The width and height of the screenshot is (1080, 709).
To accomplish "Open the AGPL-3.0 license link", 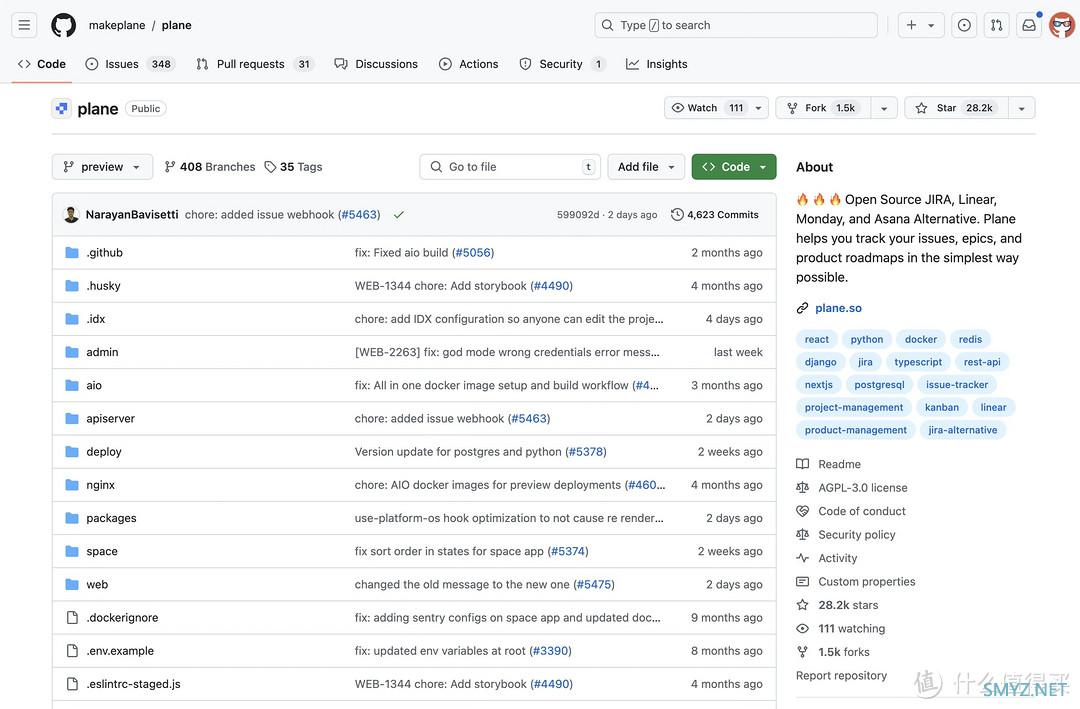I will click(852, 487).
